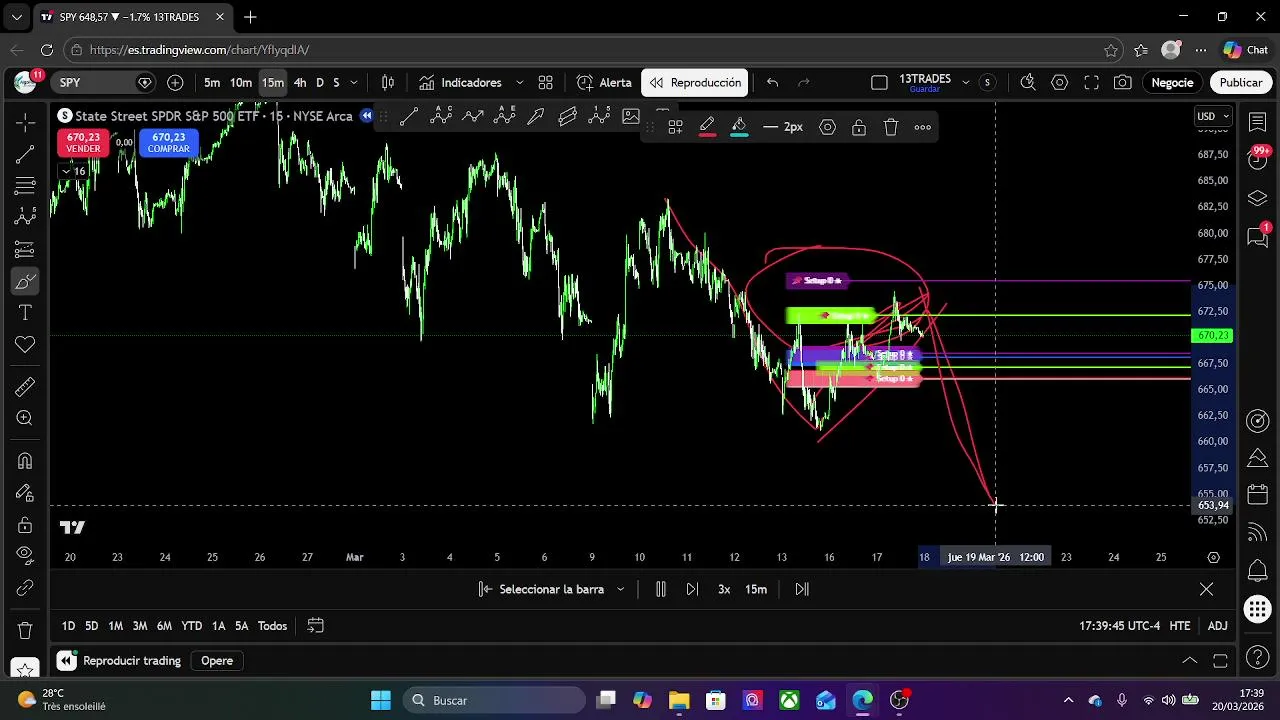Lock all drawing tools
Viewport: 1280px width, 720px height.
coord(25,525)
